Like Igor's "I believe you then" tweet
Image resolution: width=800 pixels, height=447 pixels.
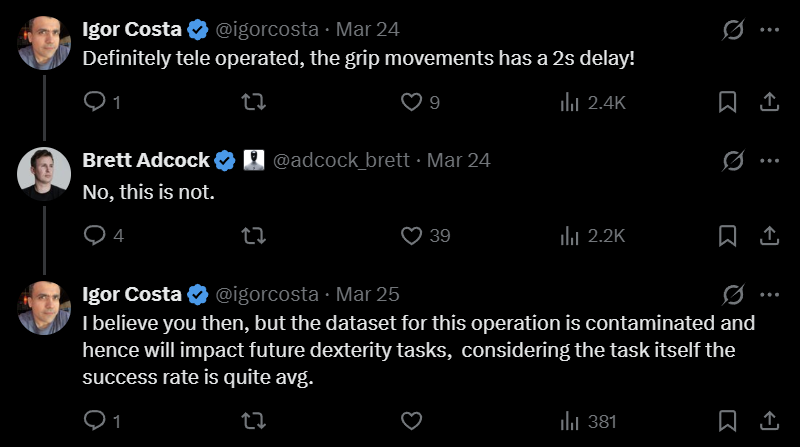412,421
